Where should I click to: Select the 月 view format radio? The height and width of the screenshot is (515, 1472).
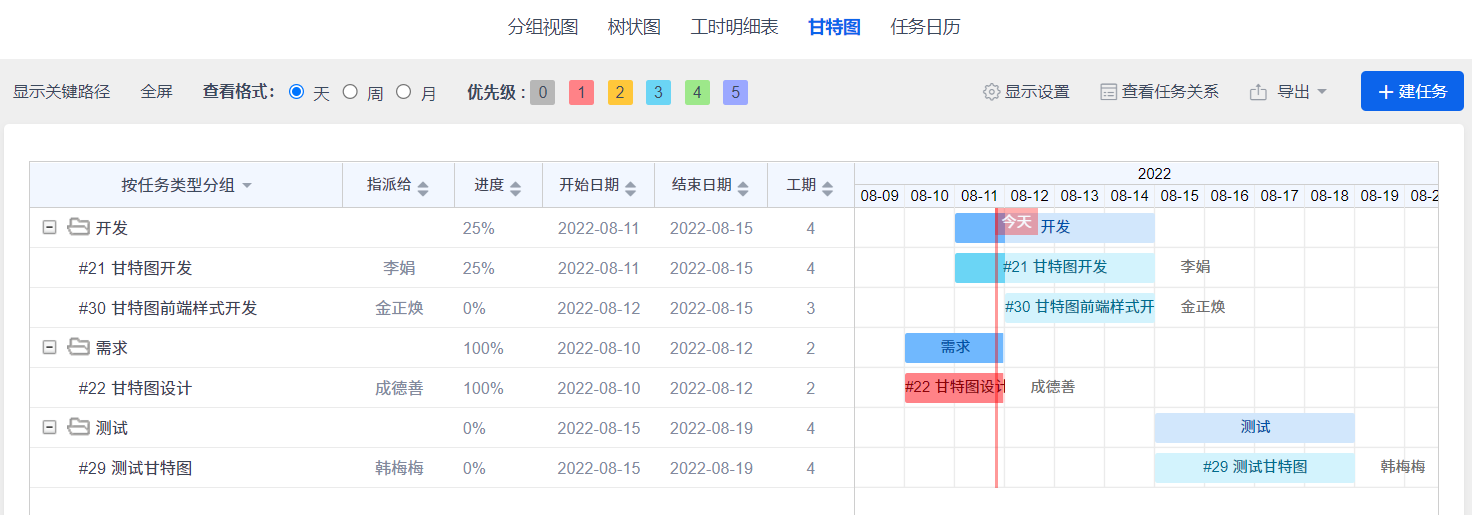click(403, 92)
